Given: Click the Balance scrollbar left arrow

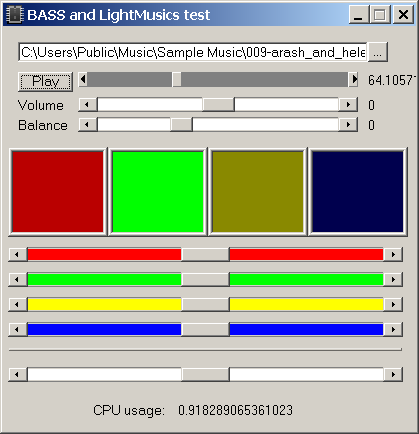Looking at the screenshot, I should pyautogui.click(x=88, y=125).
